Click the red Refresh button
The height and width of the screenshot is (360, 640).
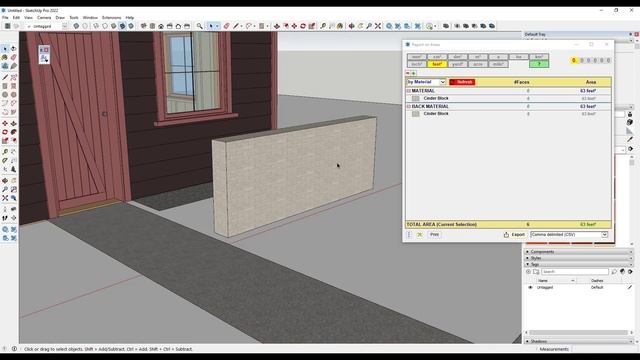tap(462, 82)
